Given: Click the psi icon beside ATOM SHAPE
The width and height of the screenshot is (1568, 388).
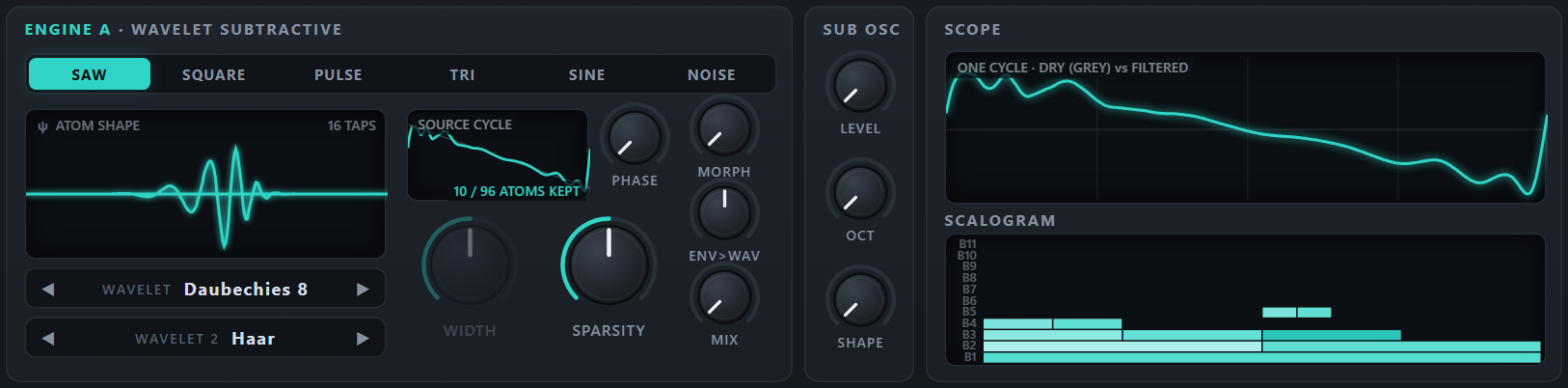Looking at the screenshot, I should click(x=42, y=126).
